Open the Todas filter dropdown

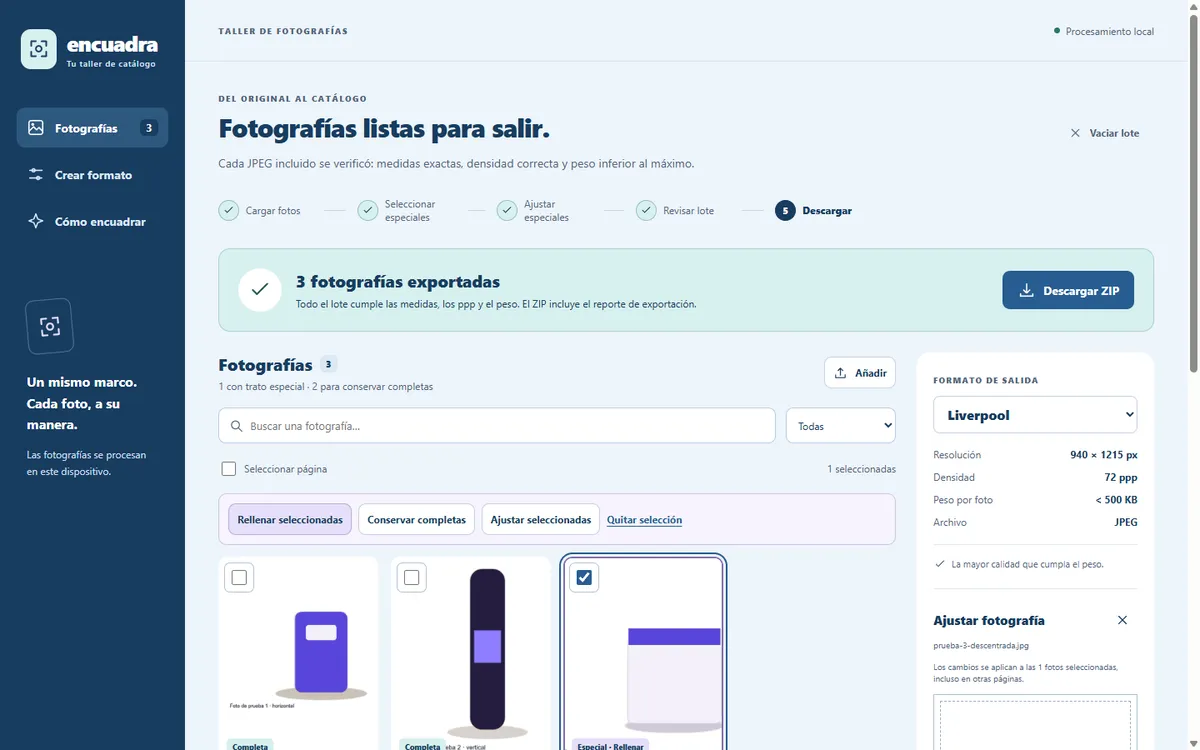tap(841, 426)
